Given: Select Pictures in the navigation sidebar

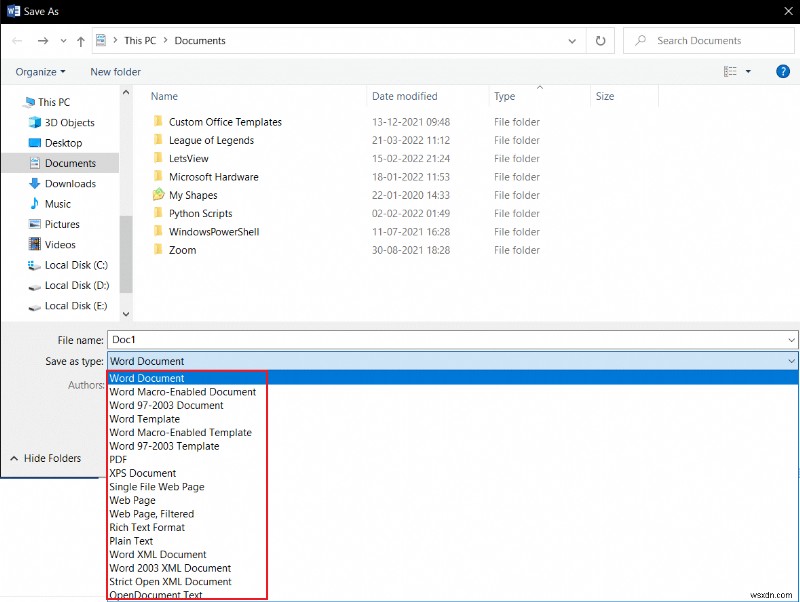Looking at the screenshot, I should [x=61, y=224].
